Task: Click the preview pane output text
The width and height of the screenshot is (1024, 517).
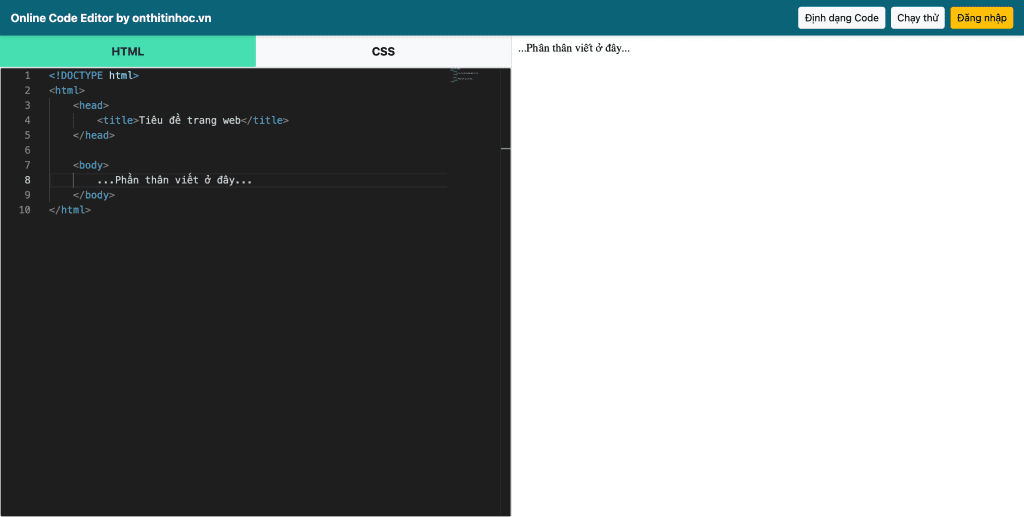Action: point(574,48)
